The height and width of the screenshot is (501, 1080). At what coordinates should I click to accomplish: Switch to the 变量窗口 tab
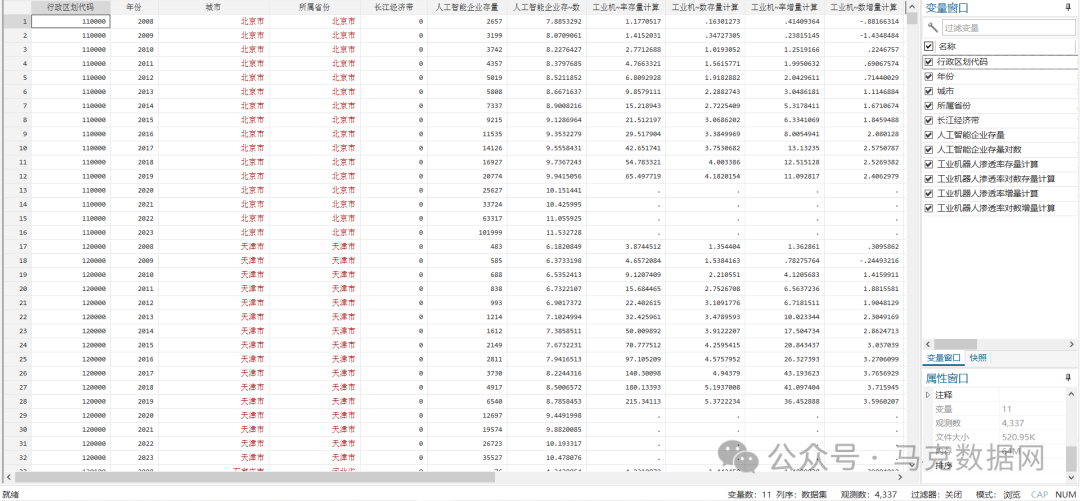point(944,358)
